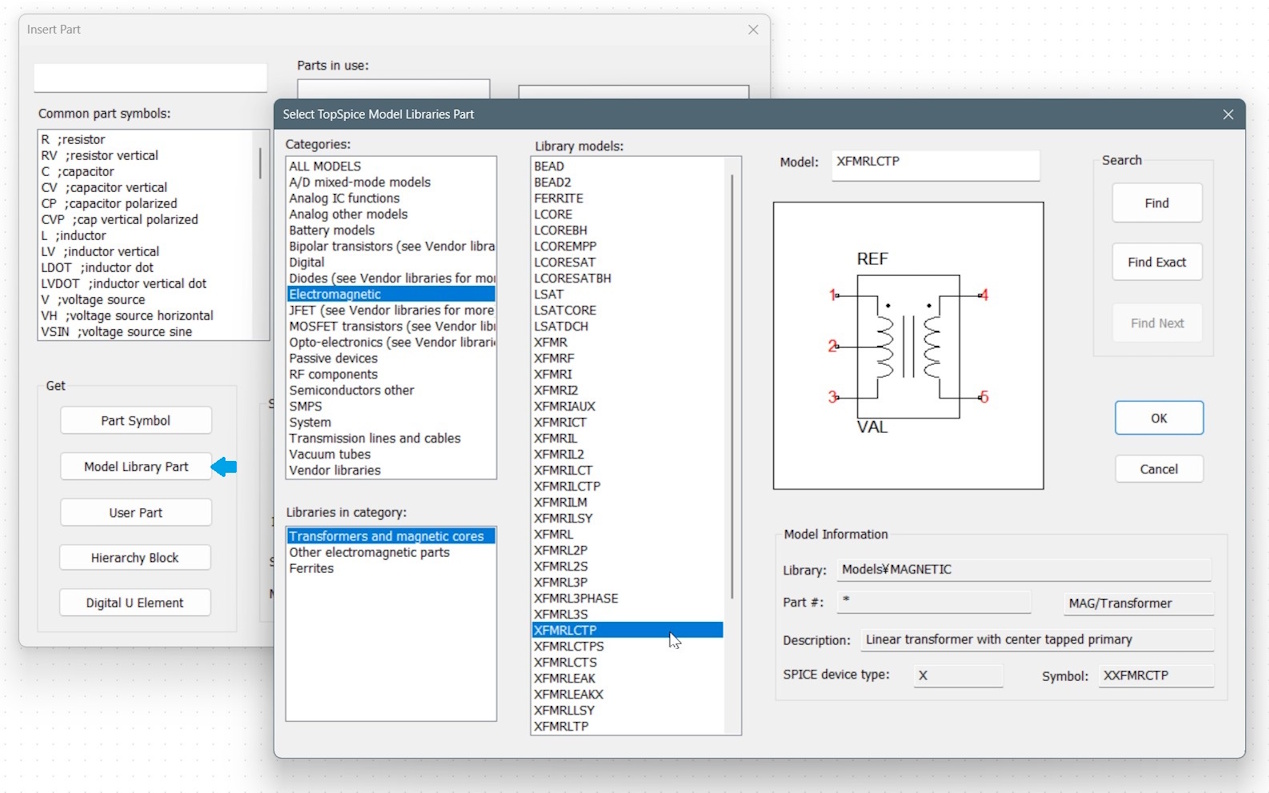Click the Find Exact button
The height and width of the screenshot is (793, 1269).
coord(1157,262)
